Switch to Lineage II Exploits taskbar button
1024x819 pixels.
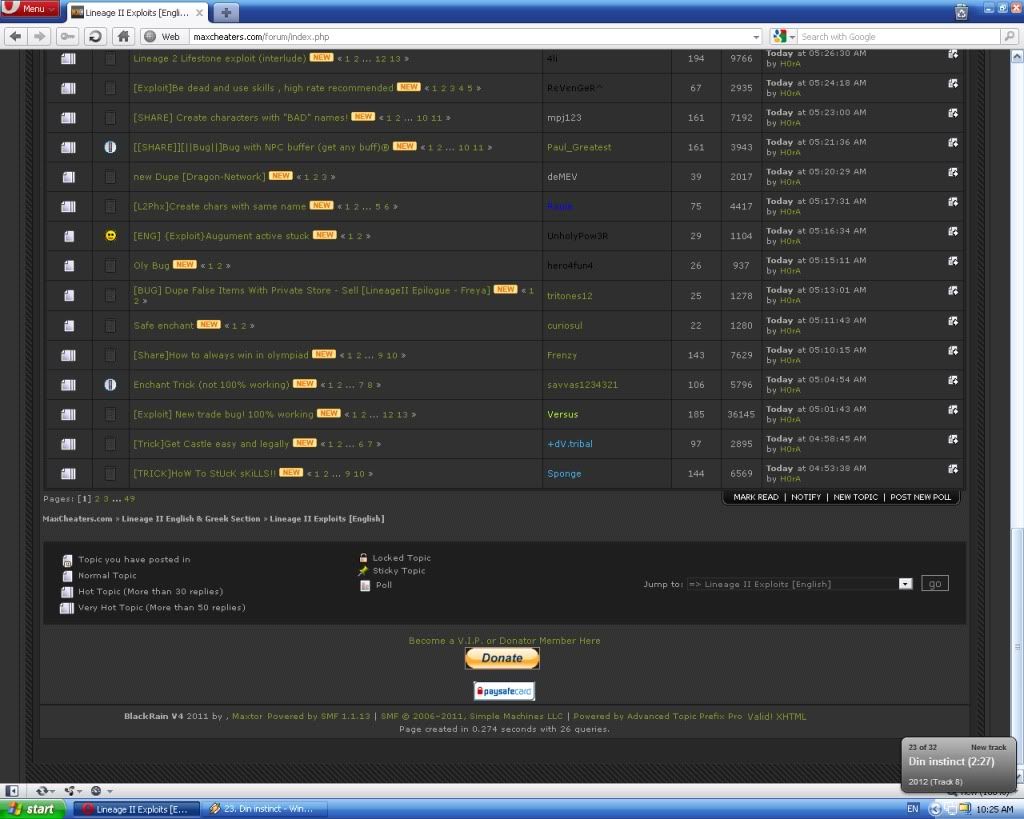pos(136,809)
